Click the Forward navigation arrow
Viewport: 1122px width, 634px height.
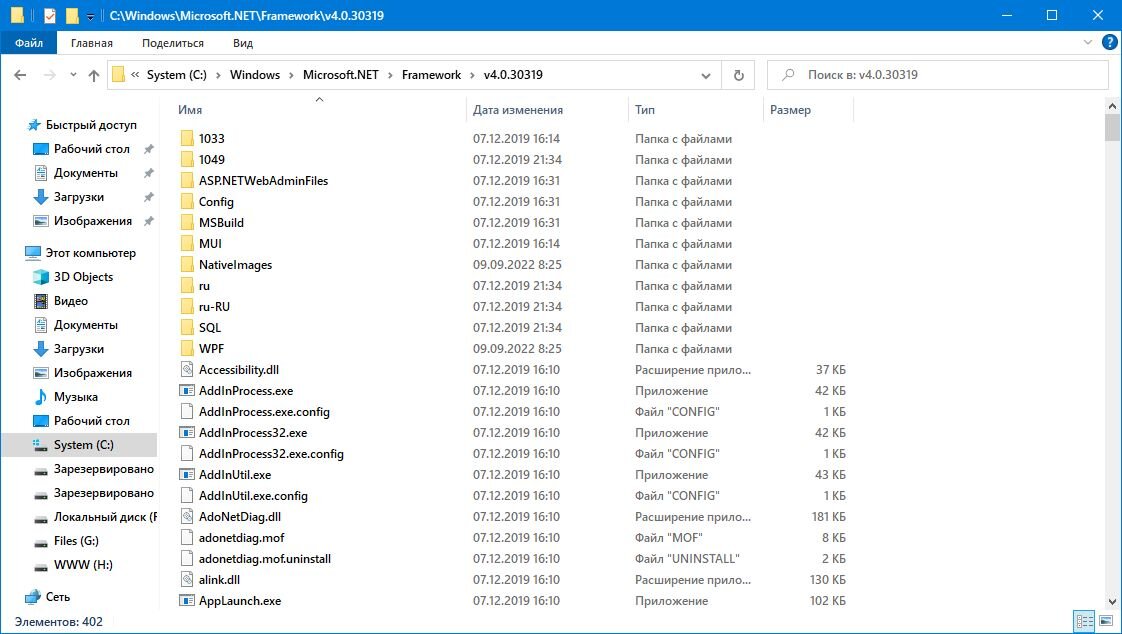49,74
